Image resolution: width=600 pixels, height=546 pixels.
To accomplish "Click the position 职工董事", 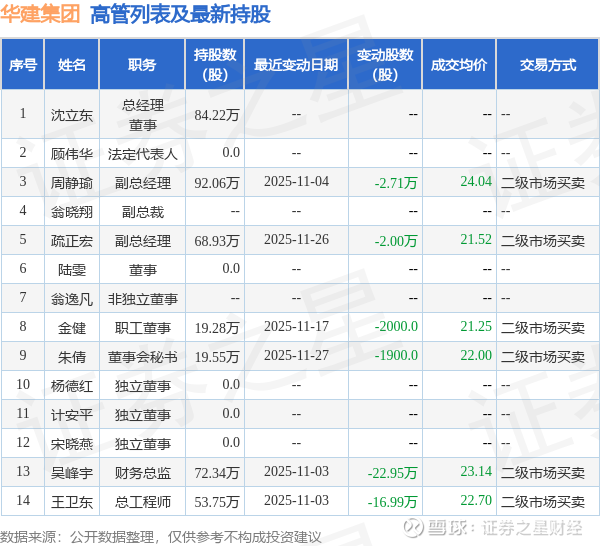I will coord(142,328).
